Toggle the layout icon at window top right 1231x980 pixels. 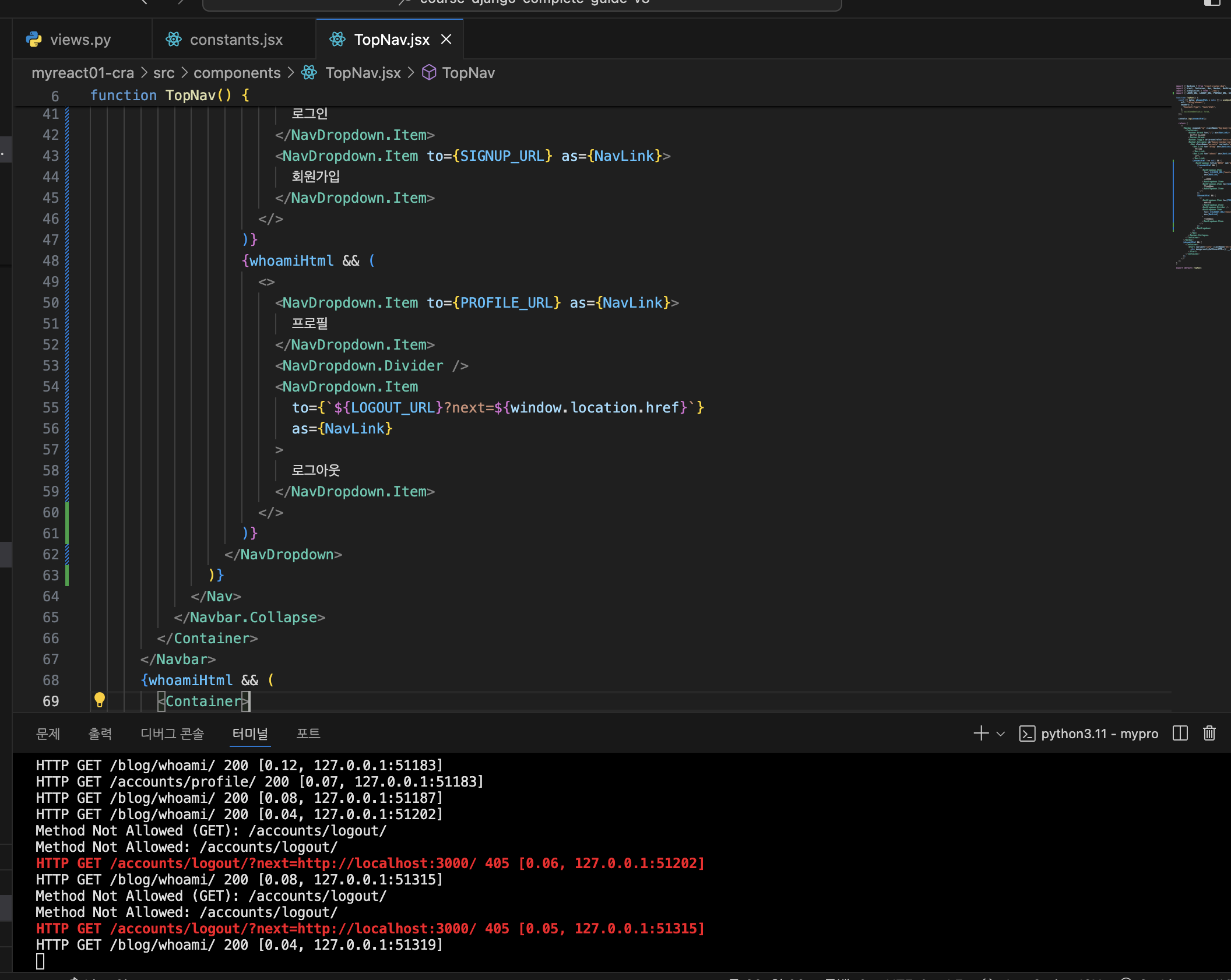click(x=1212, y=2)
